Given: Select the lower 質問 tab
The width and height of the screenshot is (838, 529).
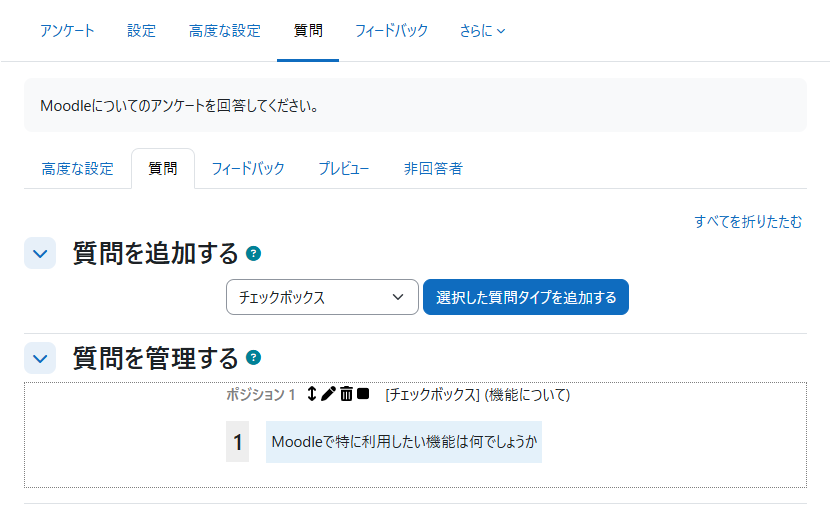Looking at the screenshot, I should click(x=163, y=169).
